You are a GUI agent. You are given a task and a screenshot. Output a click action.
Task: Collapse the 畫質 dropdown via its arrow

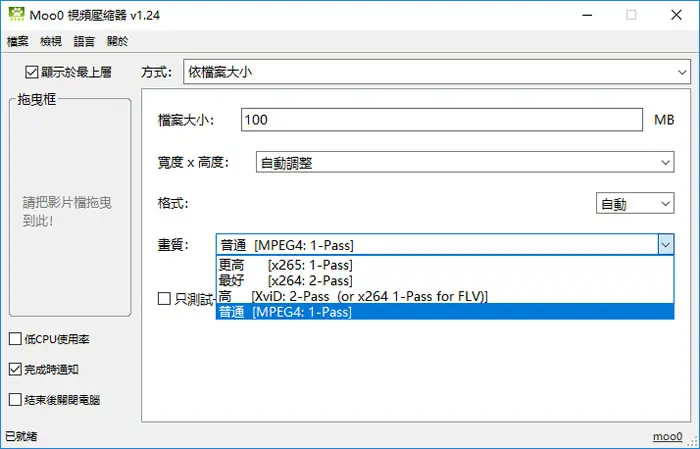(666, 245)
